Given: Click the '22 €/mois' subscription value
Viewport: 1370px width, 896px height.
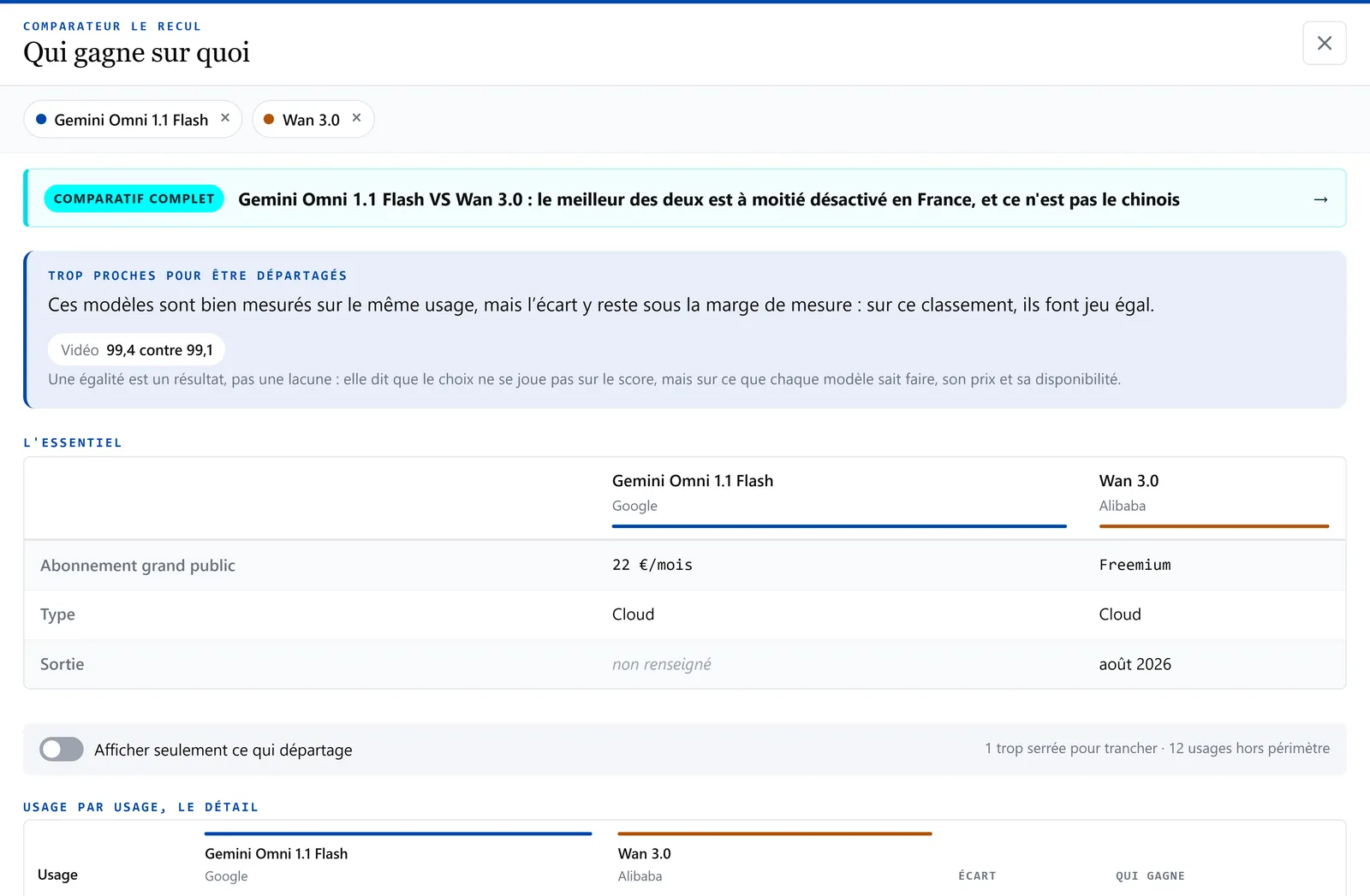Looking at the screenshot, I should 652,565.
